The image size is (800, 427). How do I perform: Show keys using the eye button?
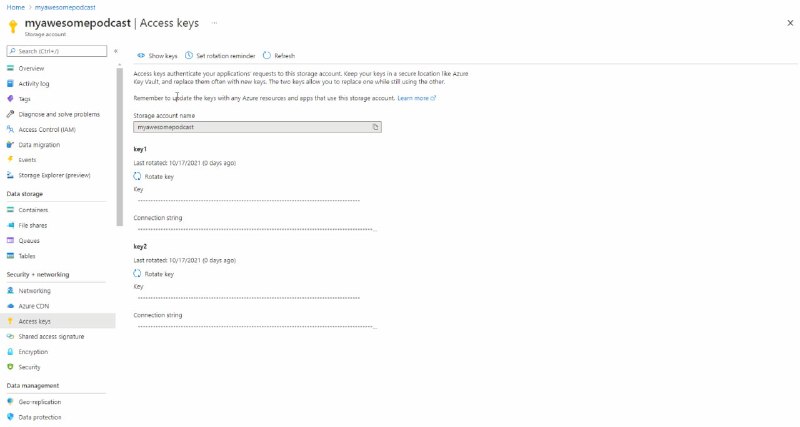tap(157, 56)
